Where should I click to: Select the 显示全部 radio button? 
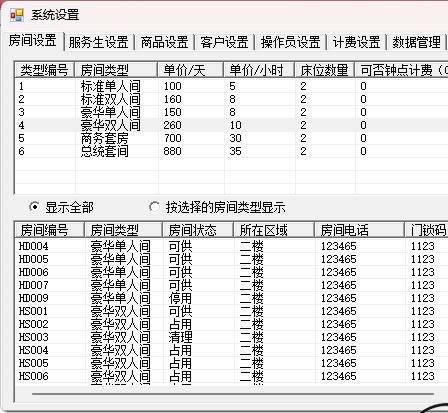[x=34, y=207]
